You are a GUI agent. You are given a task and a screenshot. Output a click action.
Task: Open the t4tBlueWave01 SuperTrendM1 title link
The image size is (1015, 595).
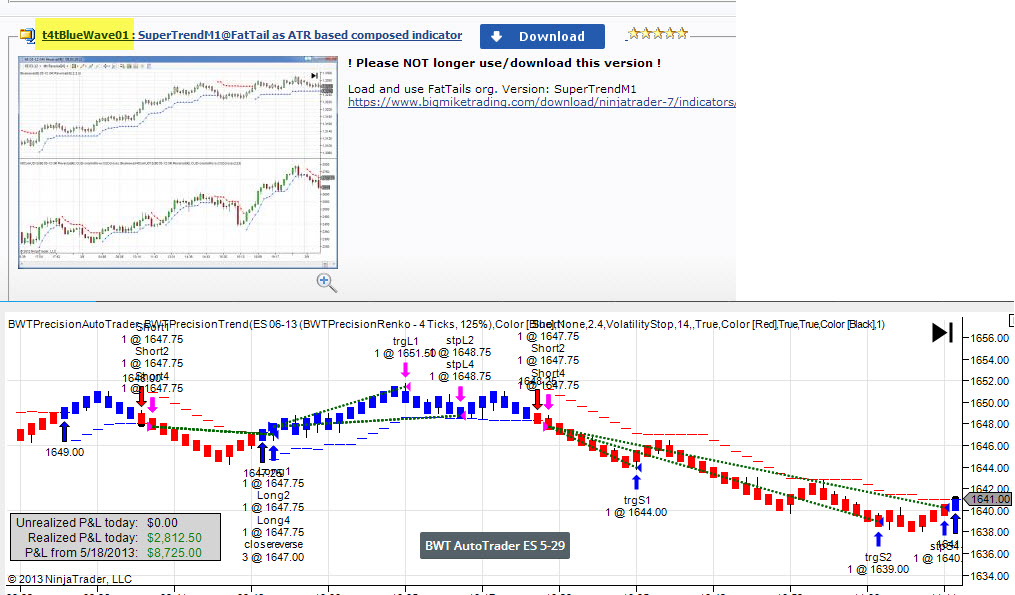pyautogui.click(x=252, y=35)
